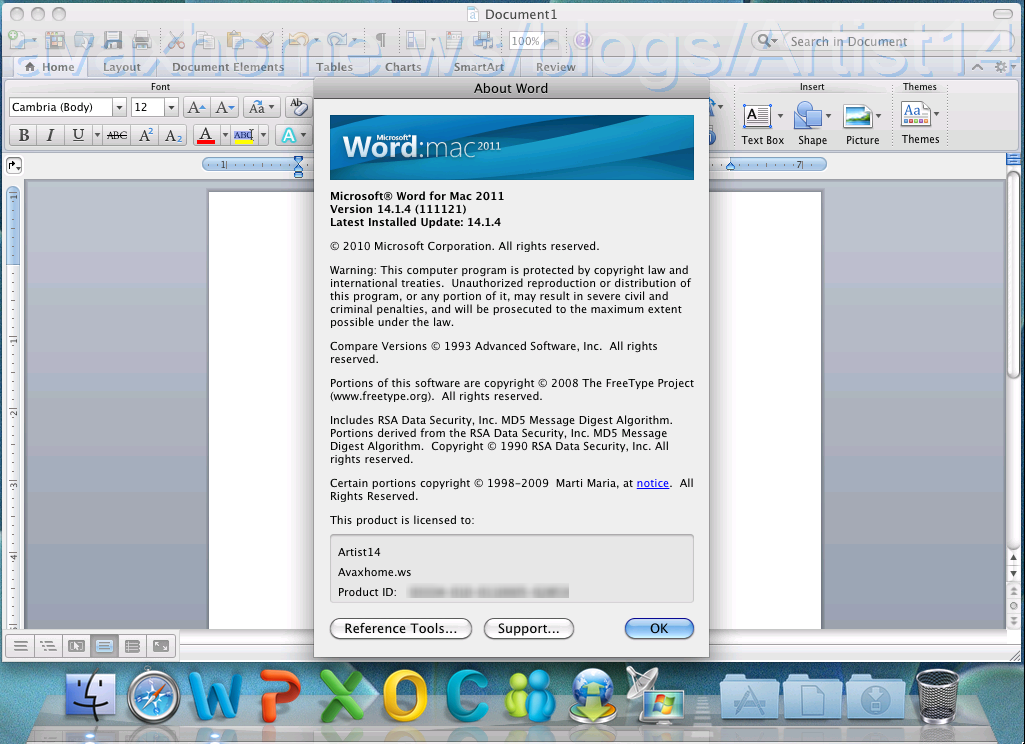Image resolution: width=1025 pixels, height=744 pixels.
Task: Decrease font size with the shrink button
Action: [x=224, y=107]
